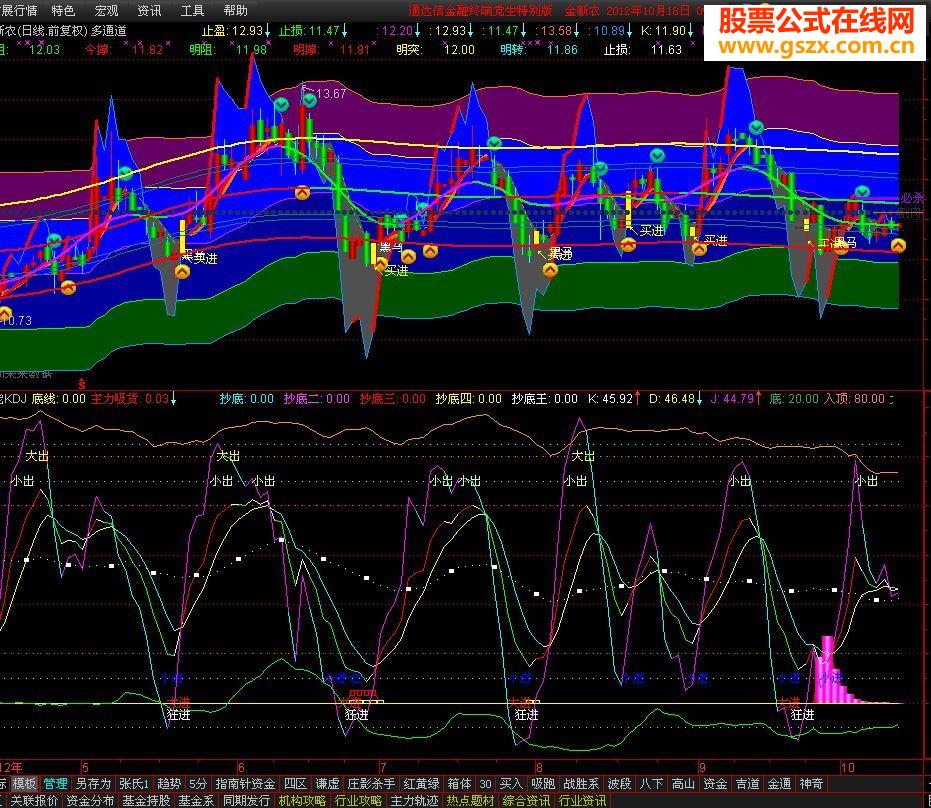This screenshot has width=931, height=808.
Task: Click the first 大出 signal label in the KDJ panel
Action: click(x=37, y=456)
